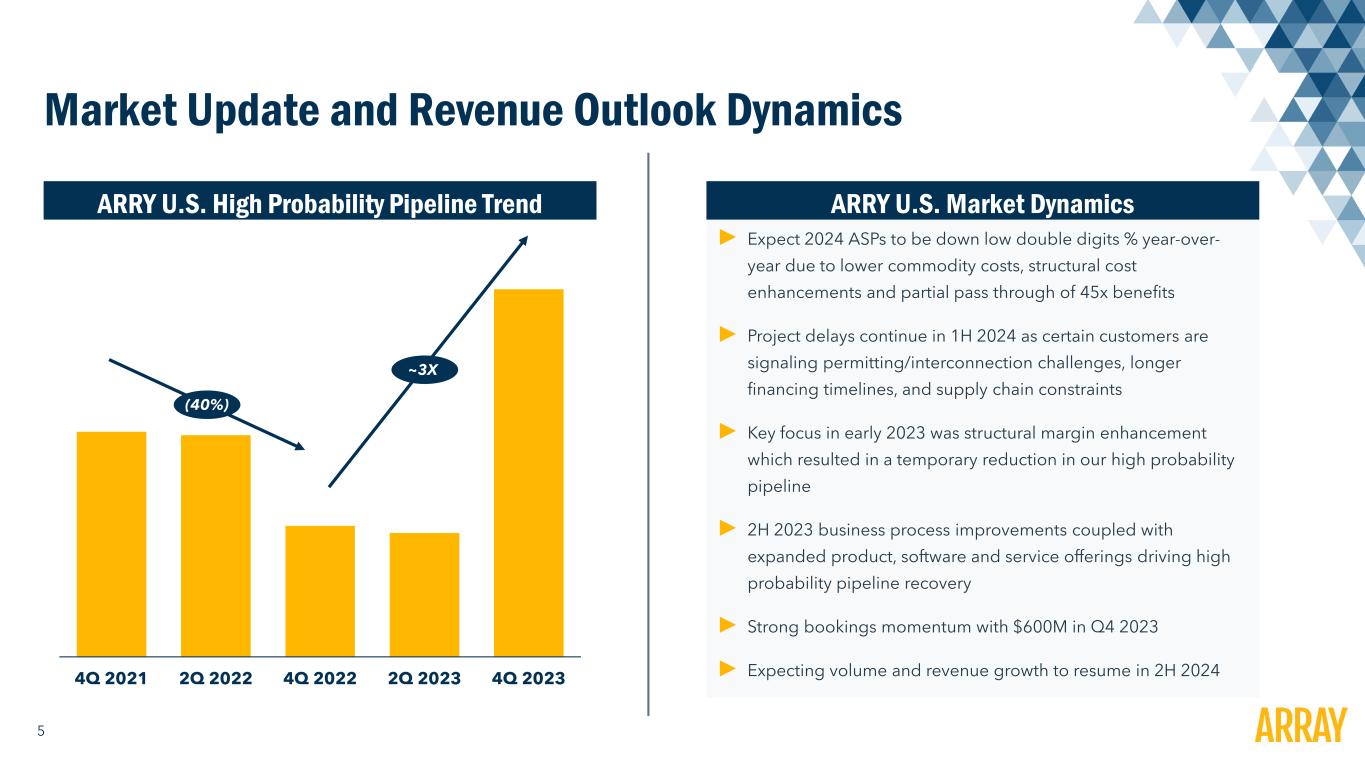
Task: Click the bullet arrow beside 'Strong bookings momentum'
Action: point(727,626)
